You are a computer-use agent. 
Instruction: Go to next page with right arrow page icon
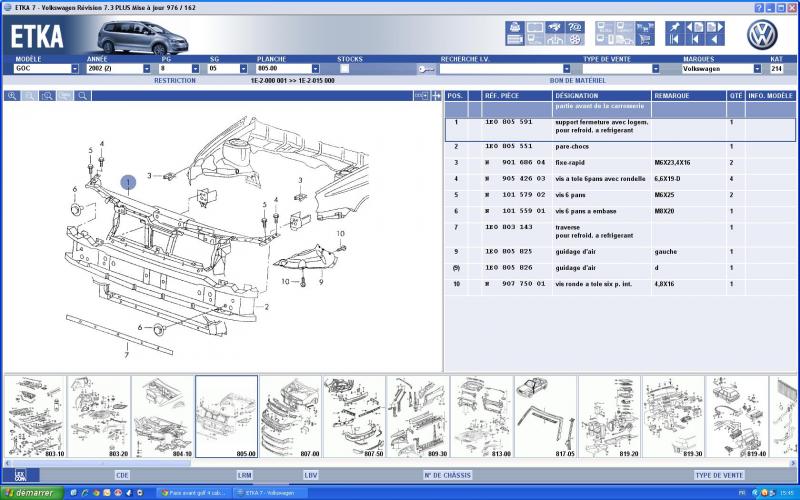pyautogui.click(x=714, y=27)
